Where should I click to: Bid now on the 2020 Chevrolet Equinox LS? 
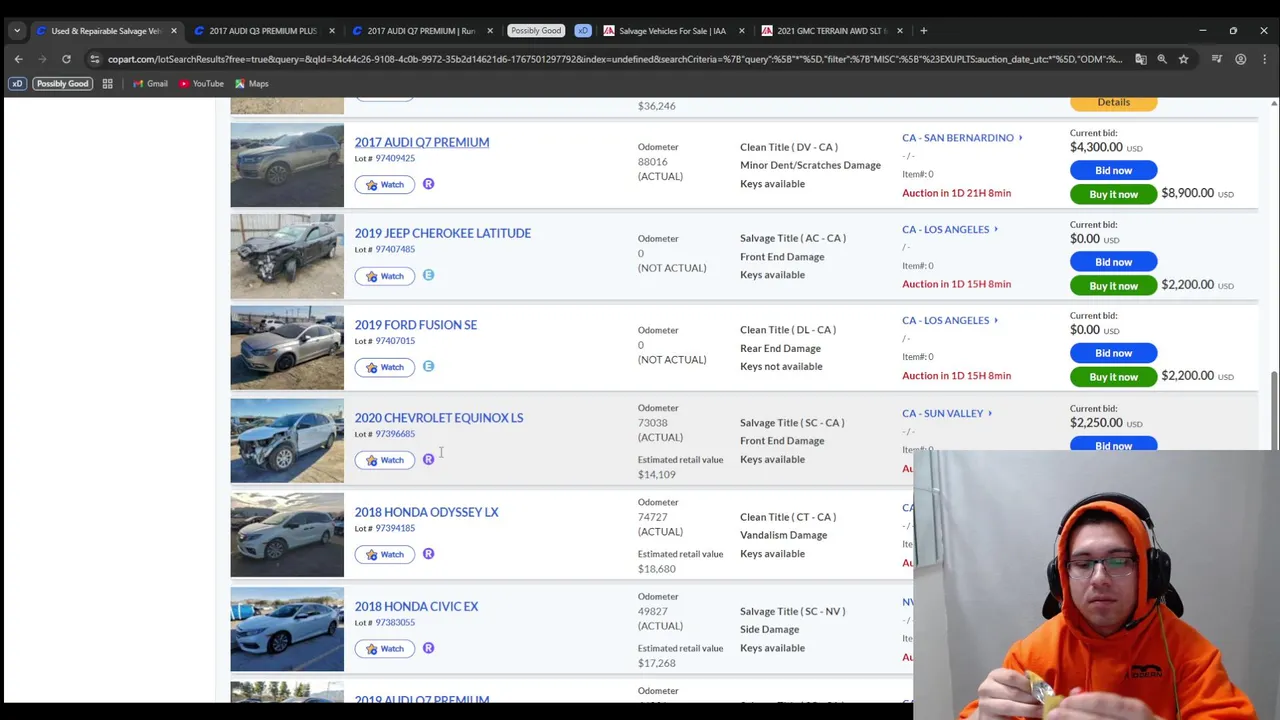tap(1113, 445)
